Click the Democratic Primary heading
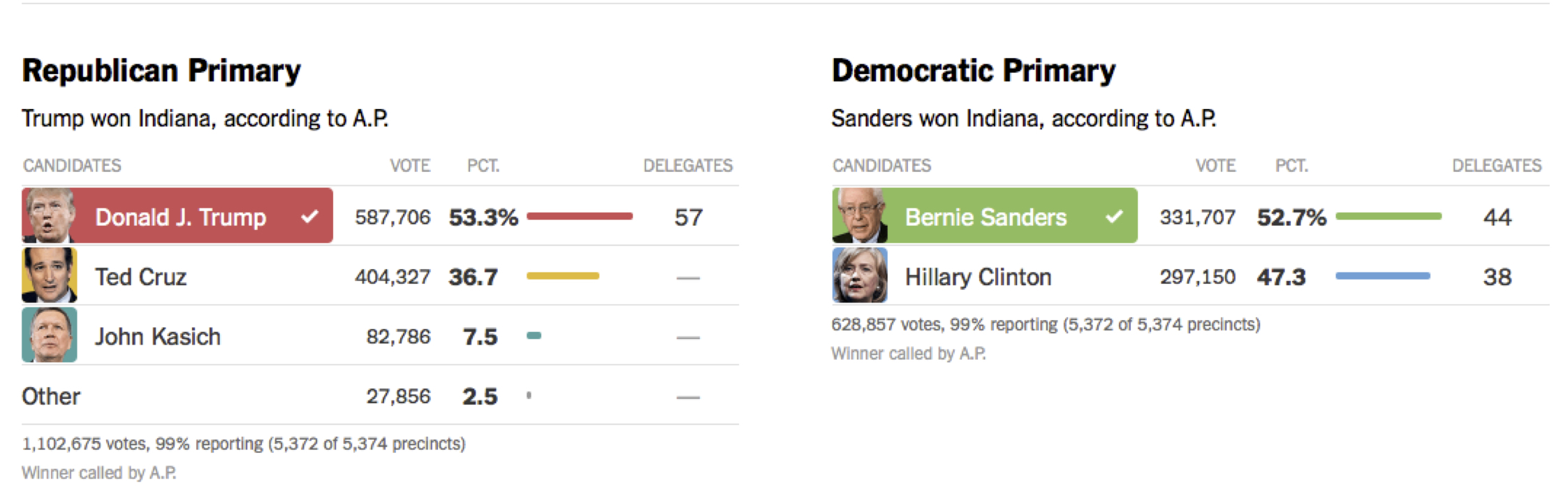This screenshot has height=492, width=1568. tap(974, 71)
